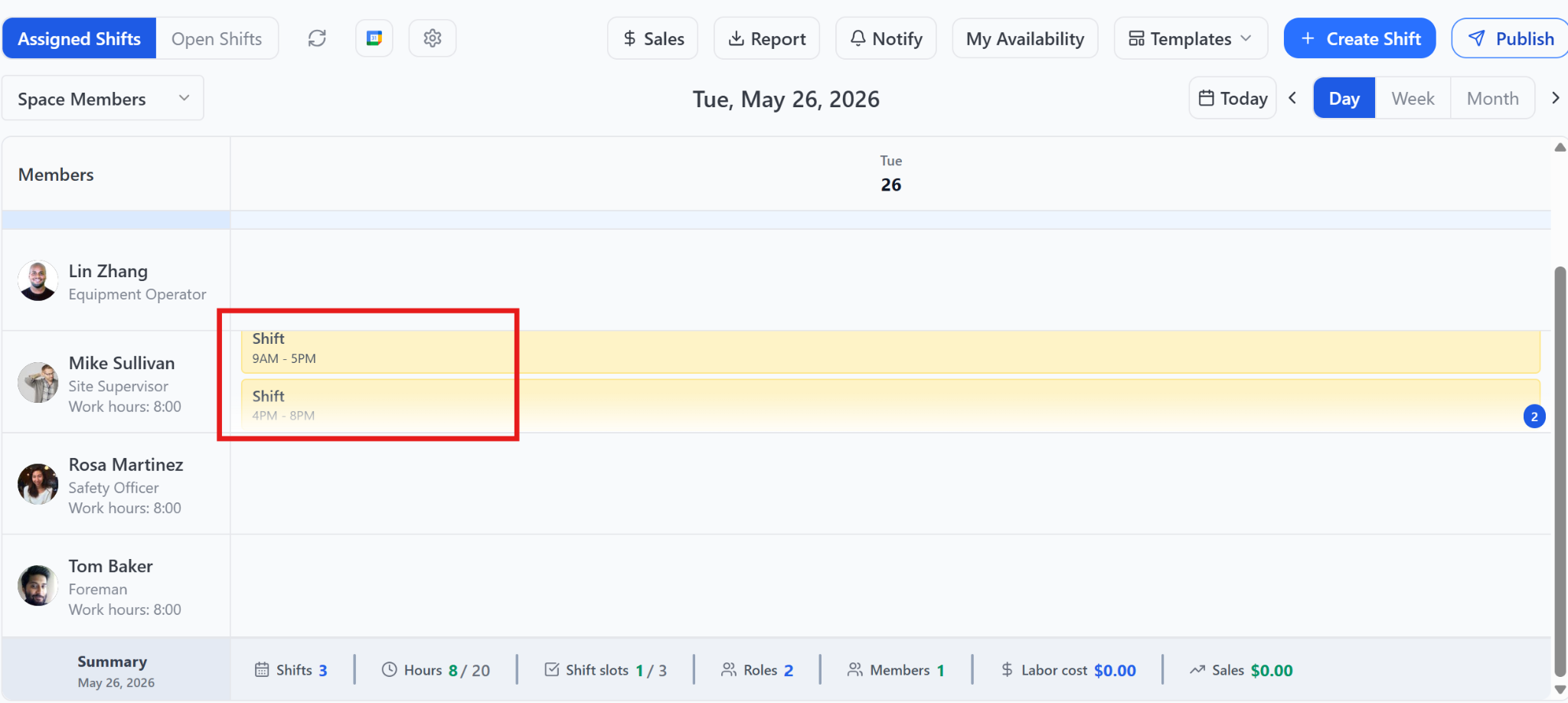Click Sales value $0.00 in summary
This screenshot has width=1568, height=703.
click(x=1272, y=670)
